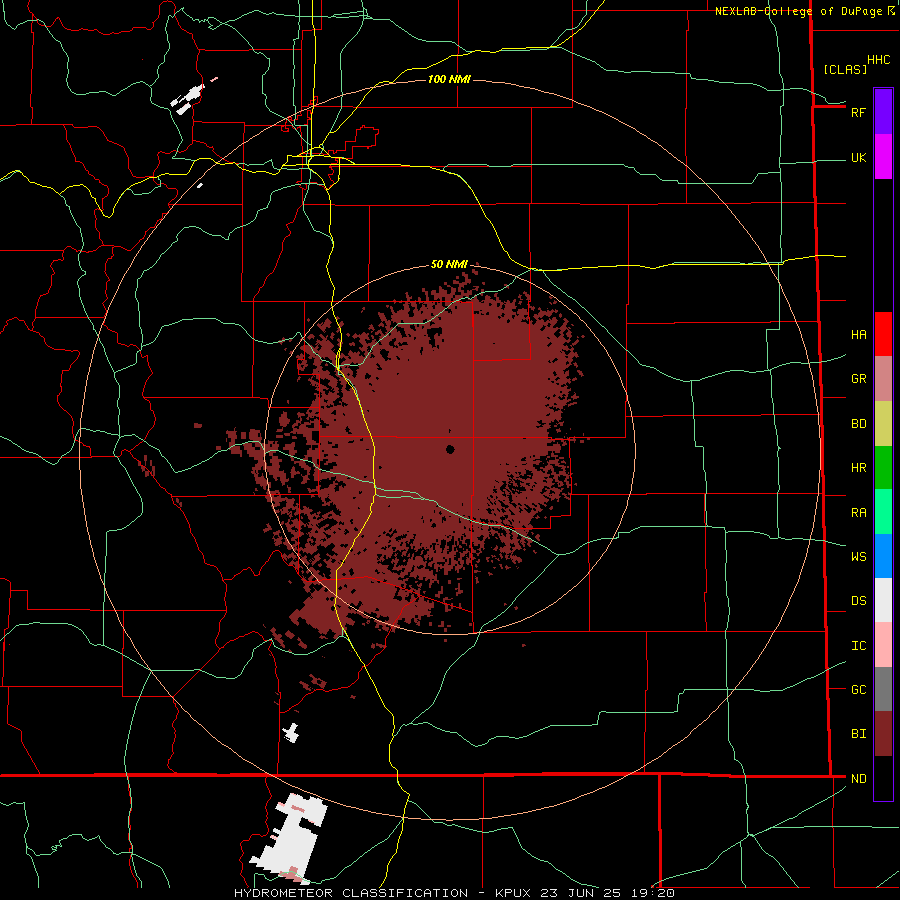Click the HR green legend swatch

(x=883, y=468)
